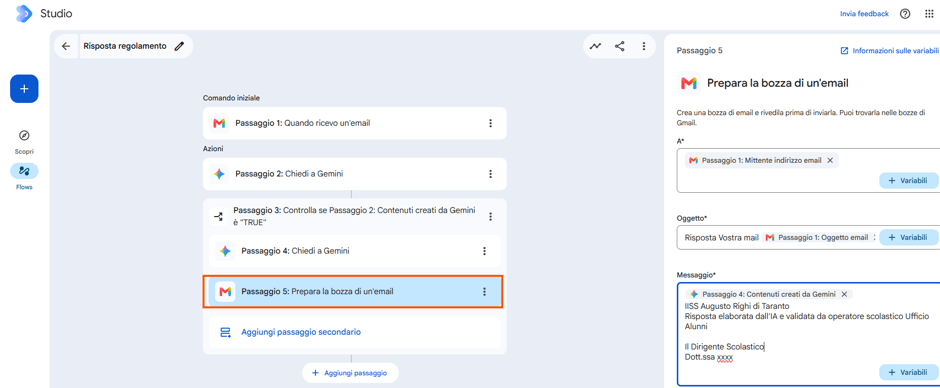Select Passaggio 3 Controlla se condition
The image size is (940, 388).
coord(355,216)
